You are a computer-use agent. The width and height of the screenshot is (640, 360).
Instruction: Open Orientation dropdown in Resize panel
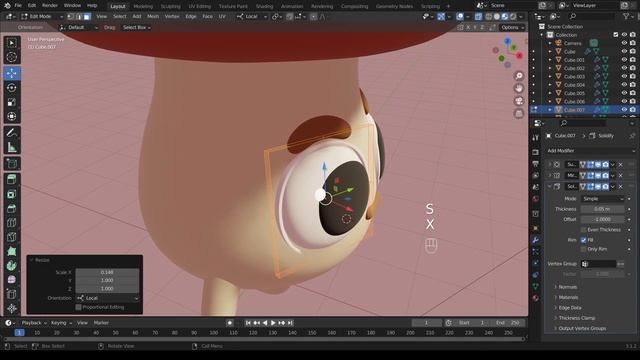pos(107,298)
